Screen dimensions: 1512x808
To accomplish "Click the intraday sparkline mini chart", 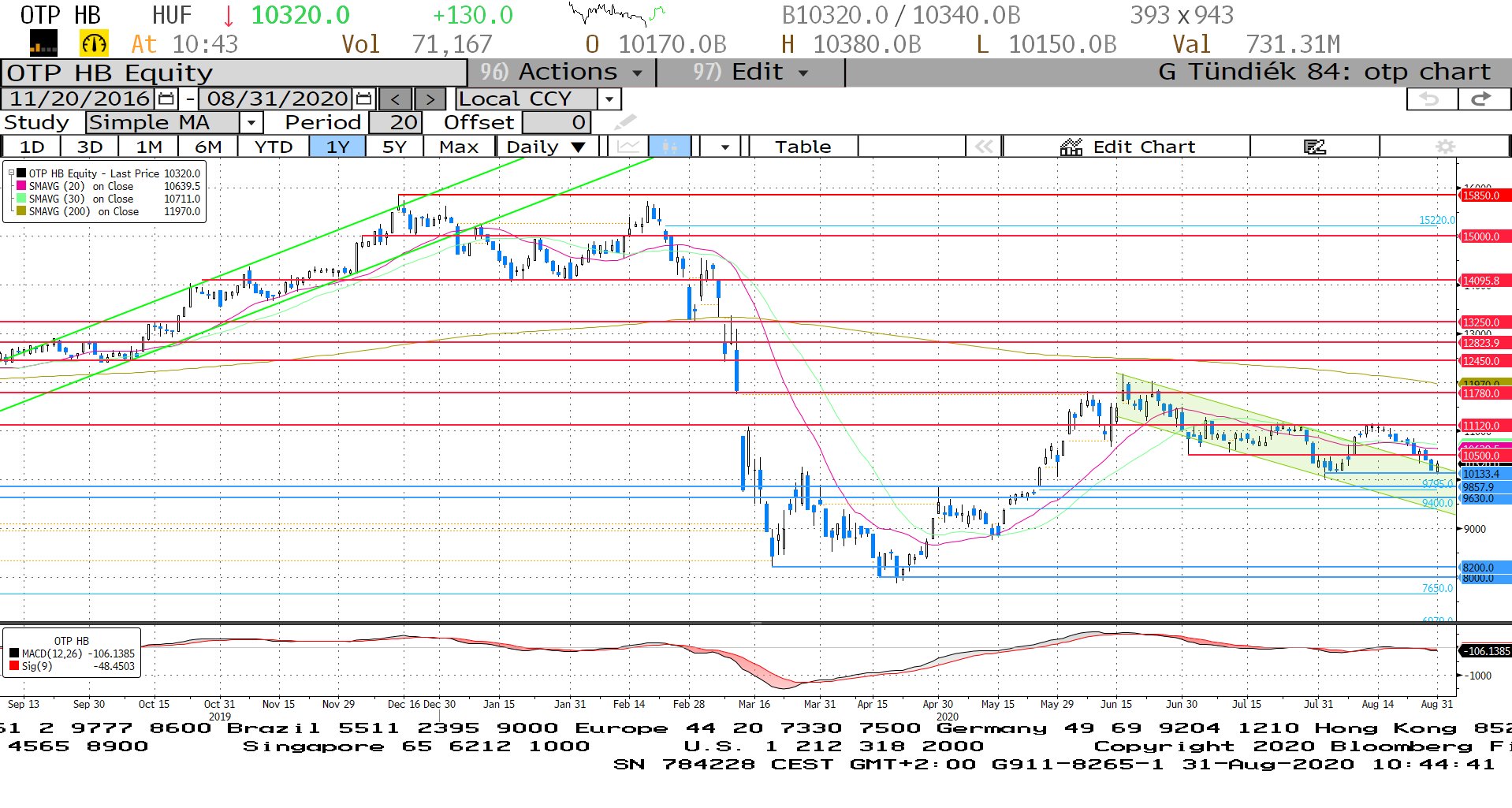I will [x=618, y=13].
